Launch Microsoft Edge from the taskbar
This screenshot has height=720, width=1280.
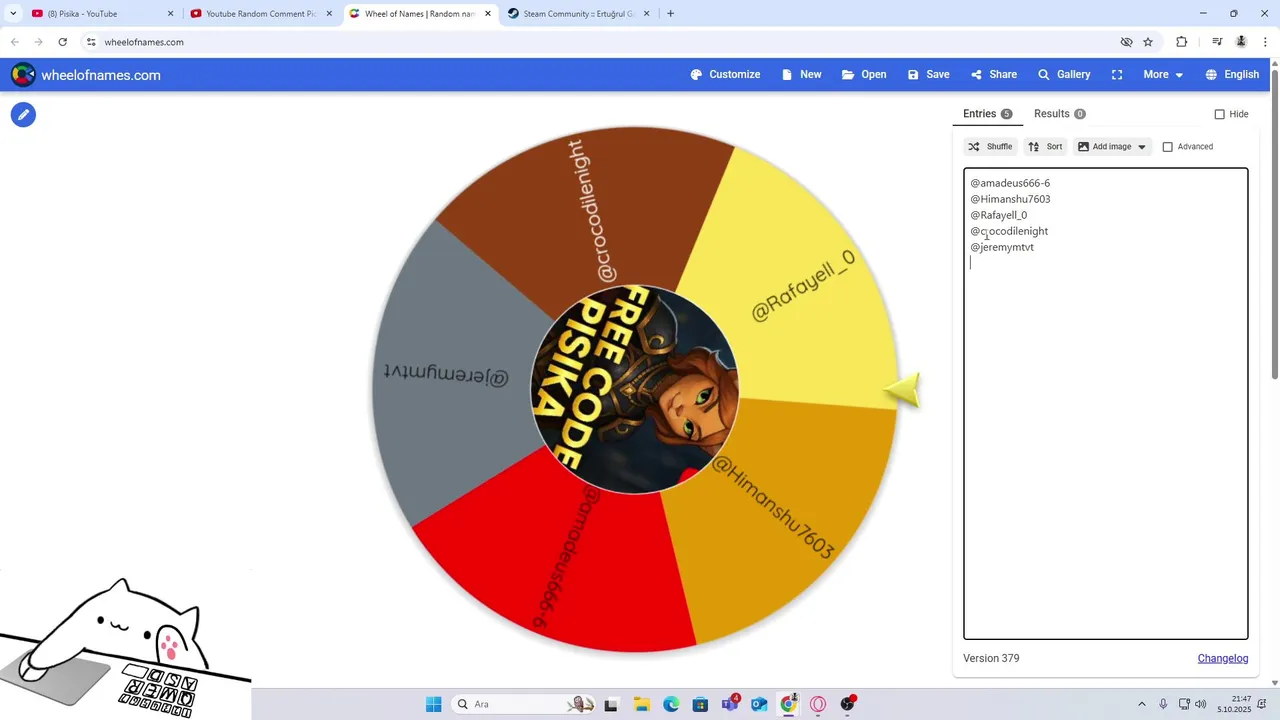pyautogui.click(x=670, y=704)
